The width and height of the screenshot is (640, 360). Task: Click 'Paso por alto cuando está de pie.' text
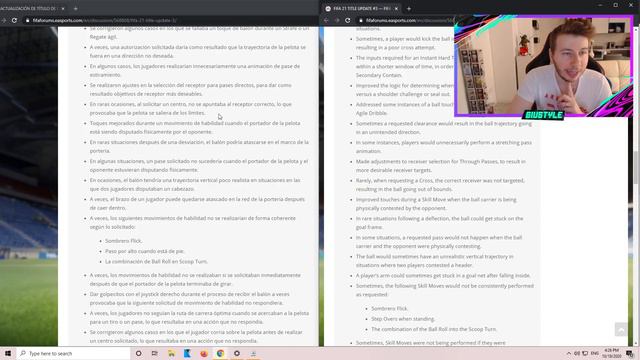point(144,251)
